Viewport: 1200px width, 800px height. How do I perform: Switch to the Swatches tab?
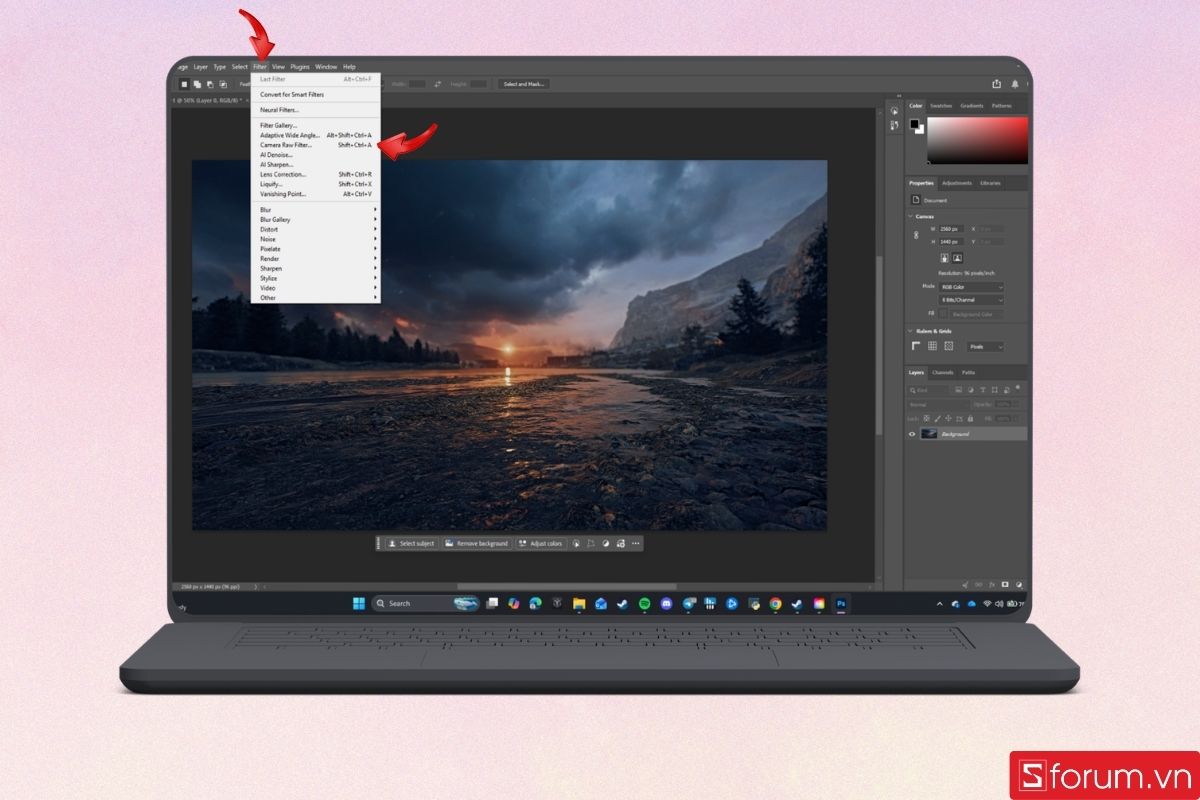[x=941, y=106]
